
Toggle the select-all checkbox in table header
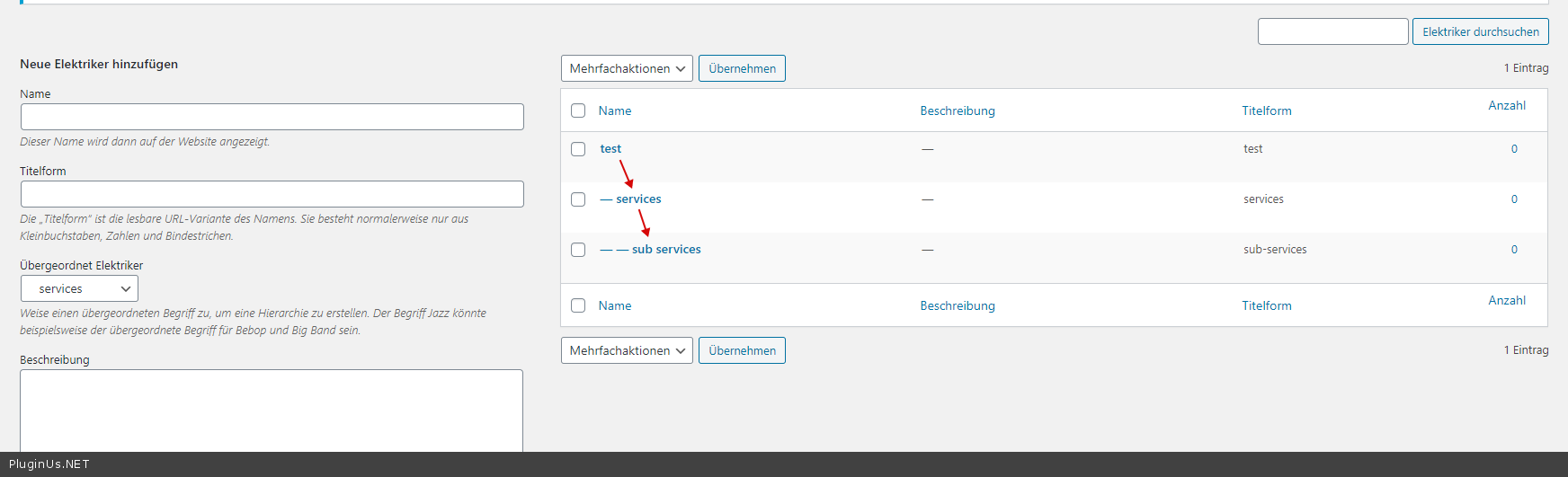pos(578,110)
